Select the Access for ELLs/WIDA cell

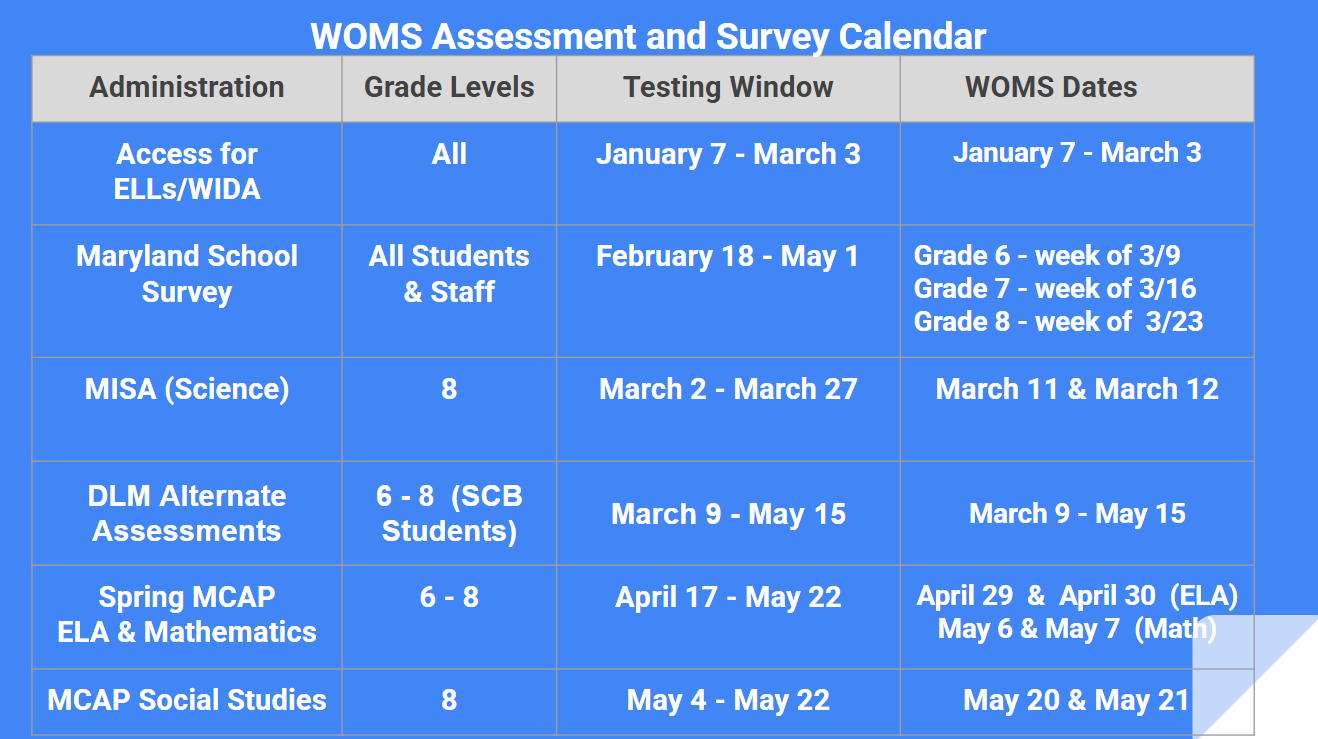187,171
